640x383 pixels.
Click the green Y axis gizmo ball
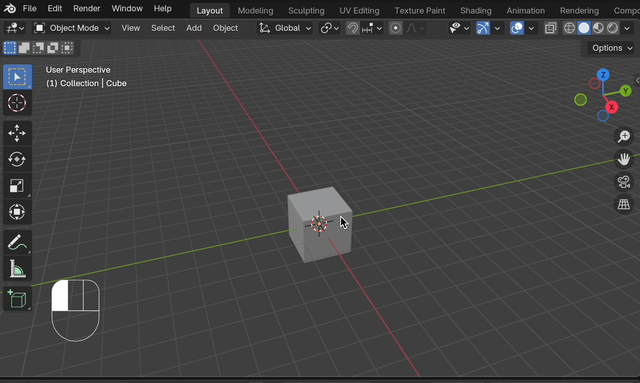625,91
